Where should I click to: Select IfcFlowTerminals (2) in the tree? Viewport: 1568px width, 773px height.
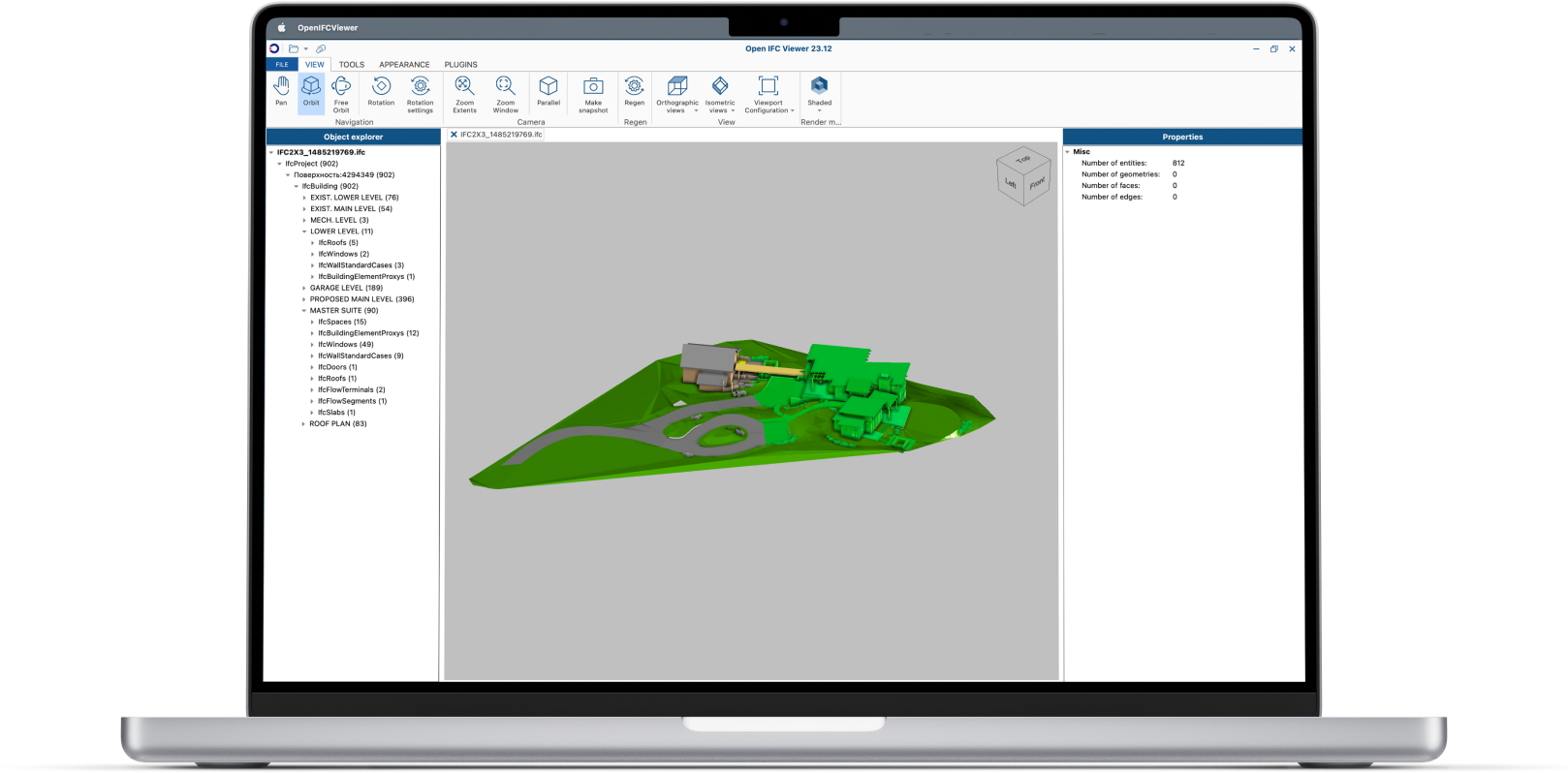click(352, 389)
